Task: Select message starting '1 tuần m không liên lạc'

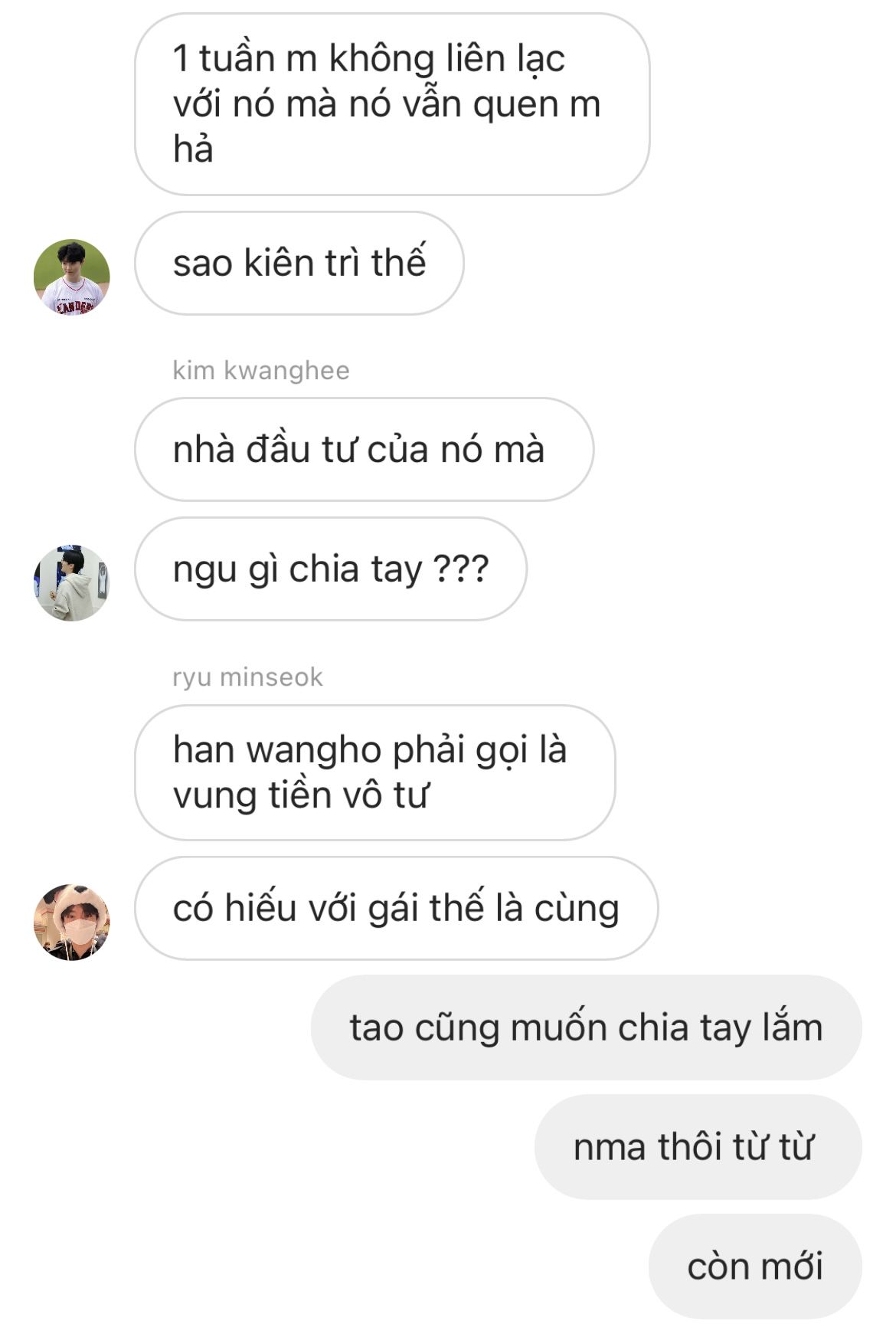Action: (392, 104)
